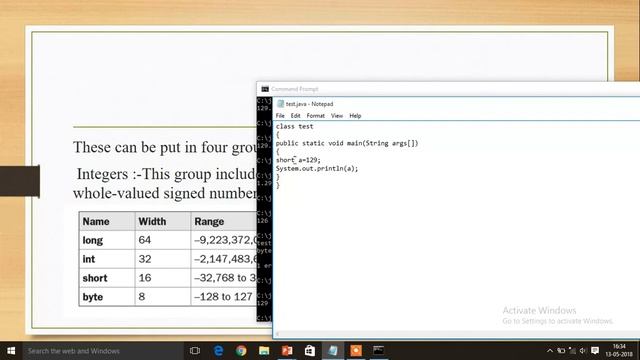The height and width of the screenshot is (360, 640).
Task: Open File Explorer from the taskbar
Action: tap(264, 351)
